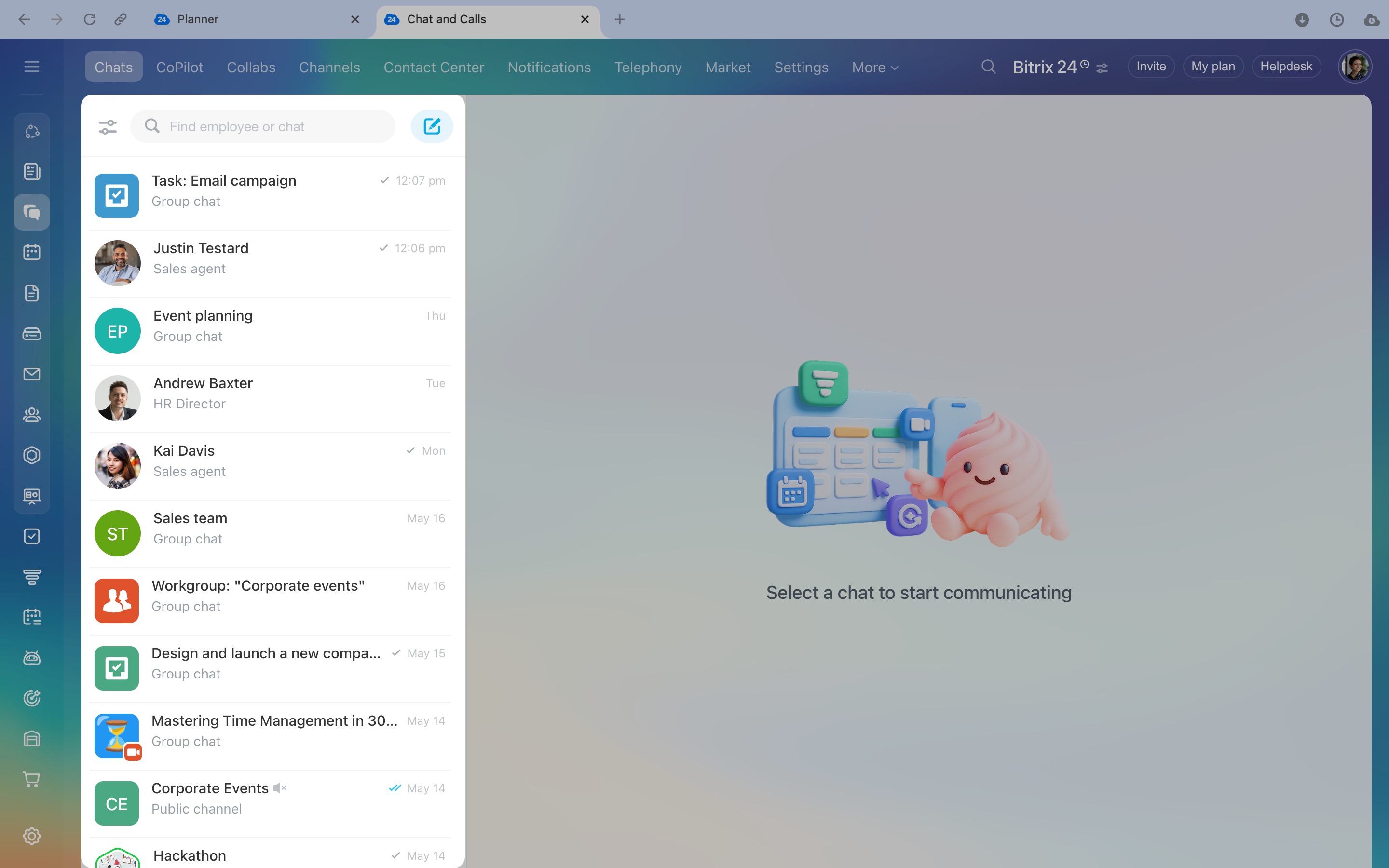
Task: Open the Task: Email campaign chat
Action: [271, 196]
